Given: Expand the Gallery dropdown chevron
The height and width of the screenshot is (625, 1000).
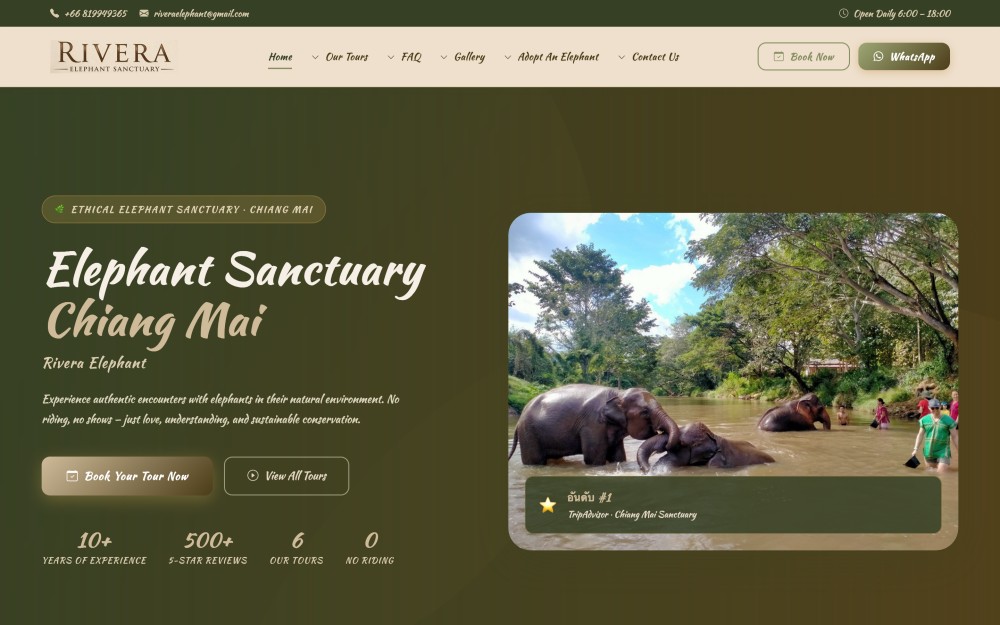Looking at the screenshot, I should click(x=444, y=57).
